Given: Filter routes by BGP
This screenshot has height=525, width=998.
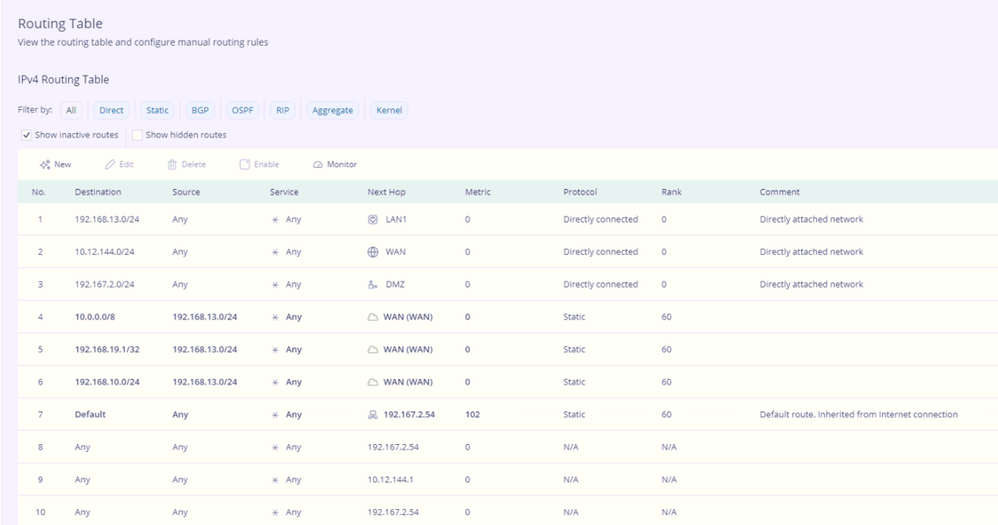Looking at the screenshot, I should (x=200, y=110).
